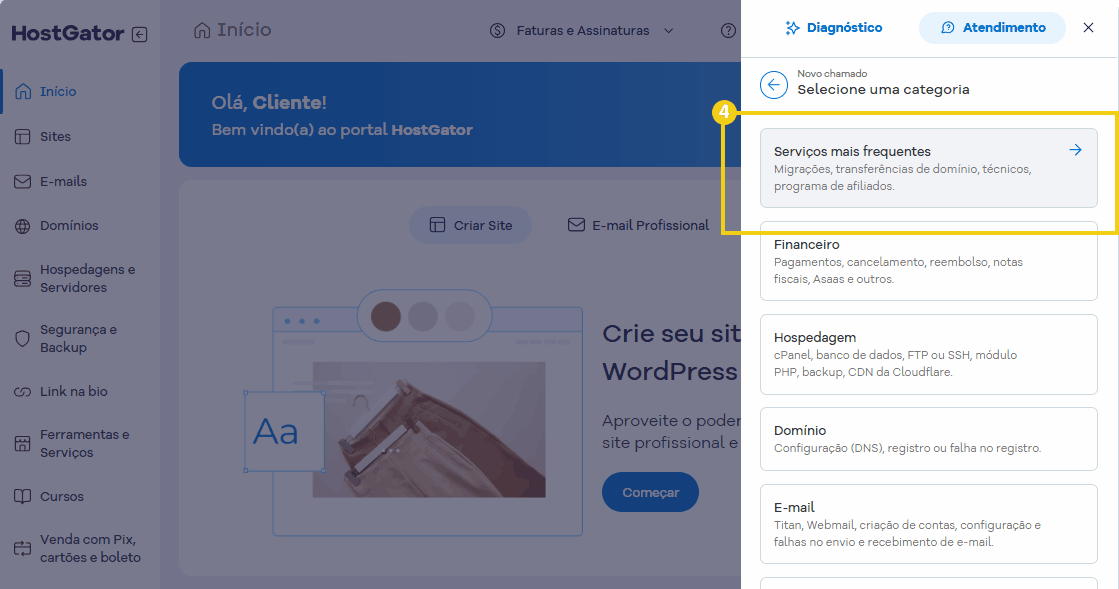Click the shield icon for Segurança

pyautogui.click(x=23, y=338)
